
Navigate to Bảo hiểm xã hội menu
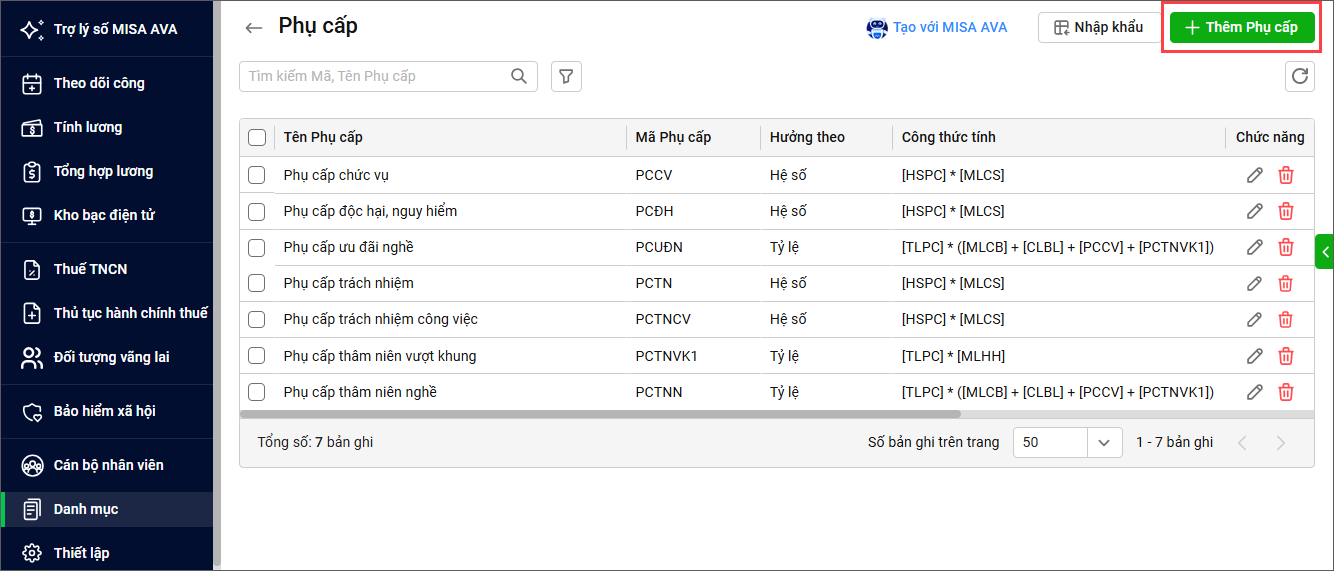click(104, 411)
